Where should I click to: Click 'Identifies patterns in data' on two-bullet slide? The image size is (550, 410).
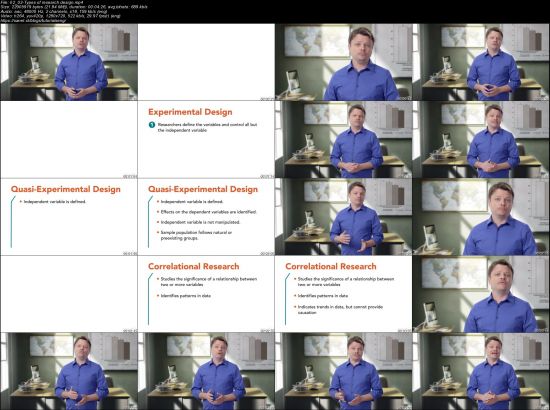tap(186, 296)
